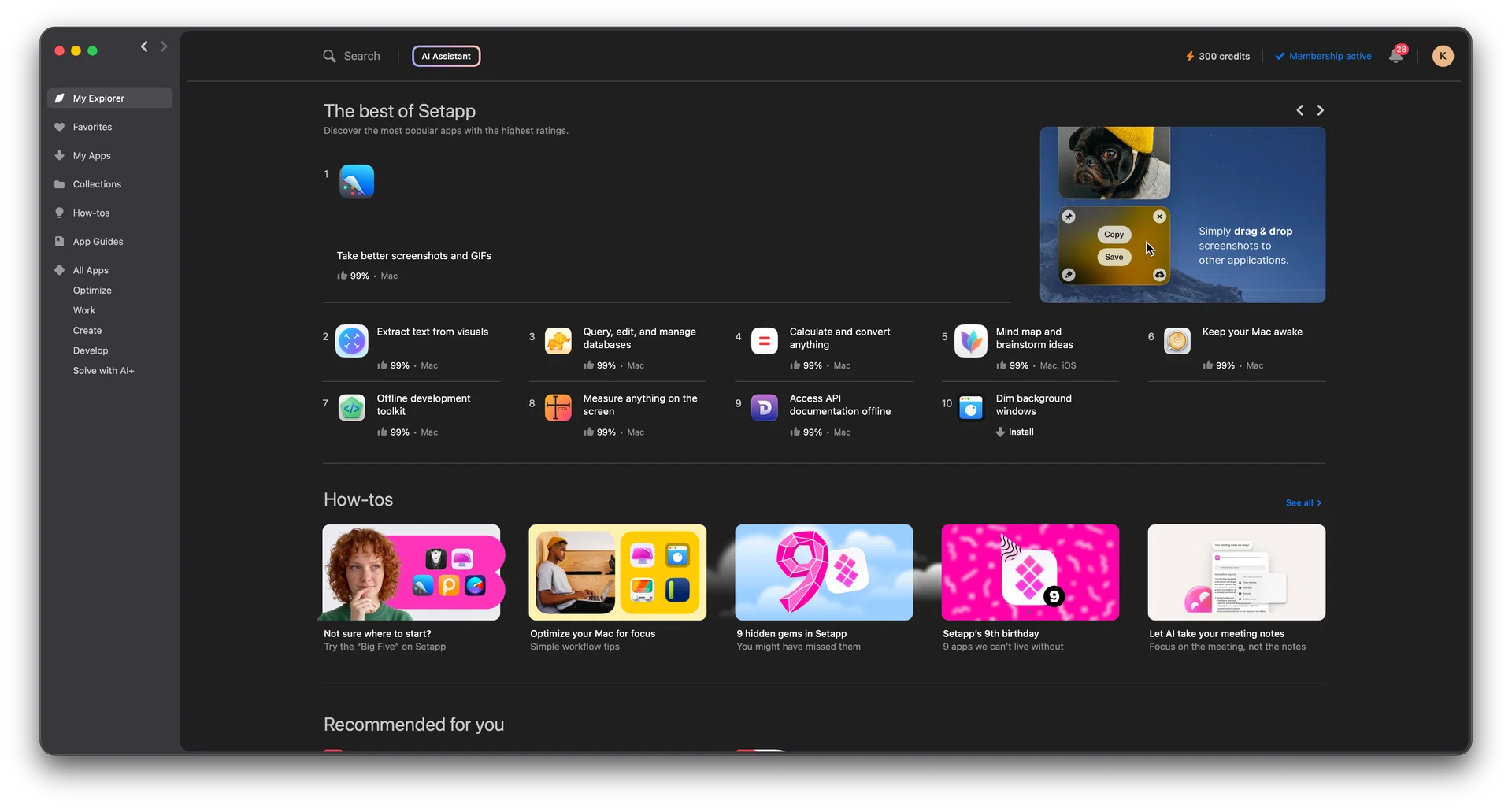Open Not sure where to start thumbnail

pos(411,573)
